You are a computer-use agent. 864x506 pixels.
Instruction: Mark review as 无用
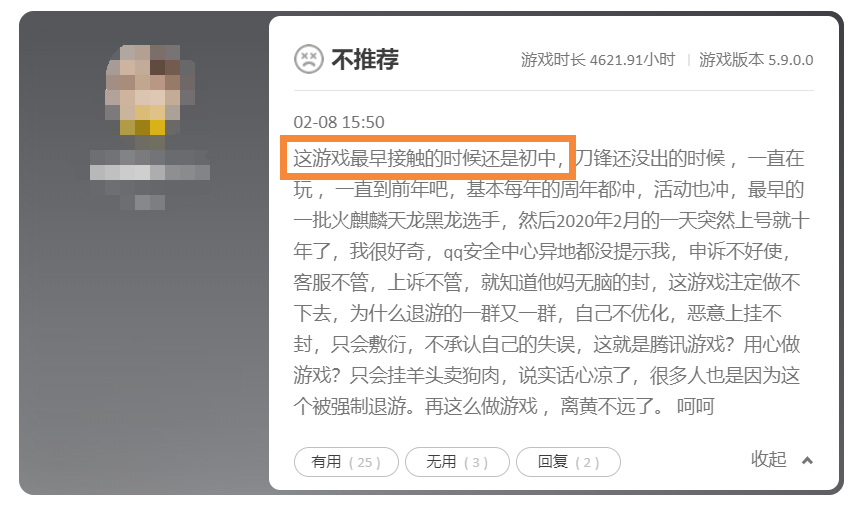[x=457, y=462]
